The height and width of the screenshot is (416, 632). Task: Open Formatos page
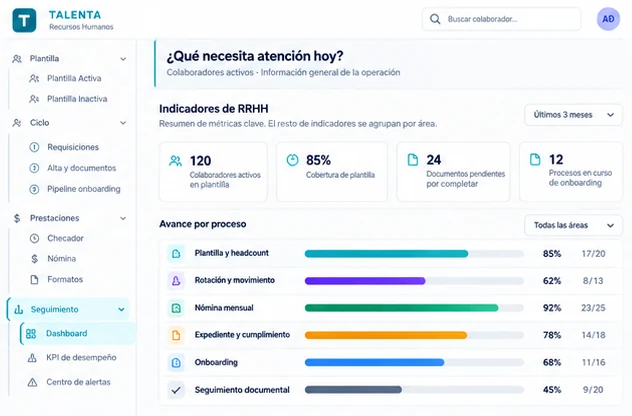65,279
